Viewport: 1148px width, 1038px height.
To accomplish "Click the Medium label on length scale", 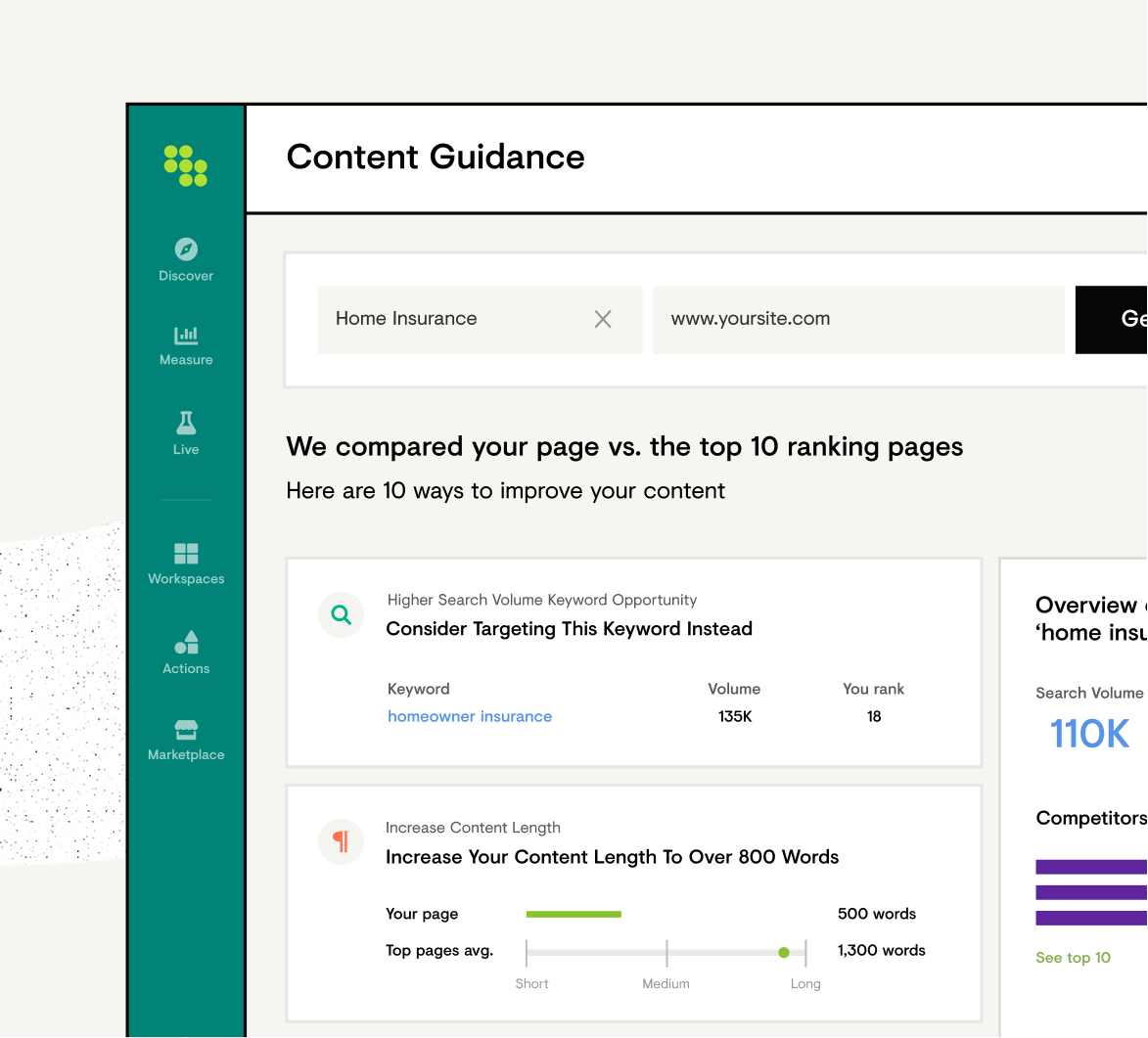I will tap(666, 984).
